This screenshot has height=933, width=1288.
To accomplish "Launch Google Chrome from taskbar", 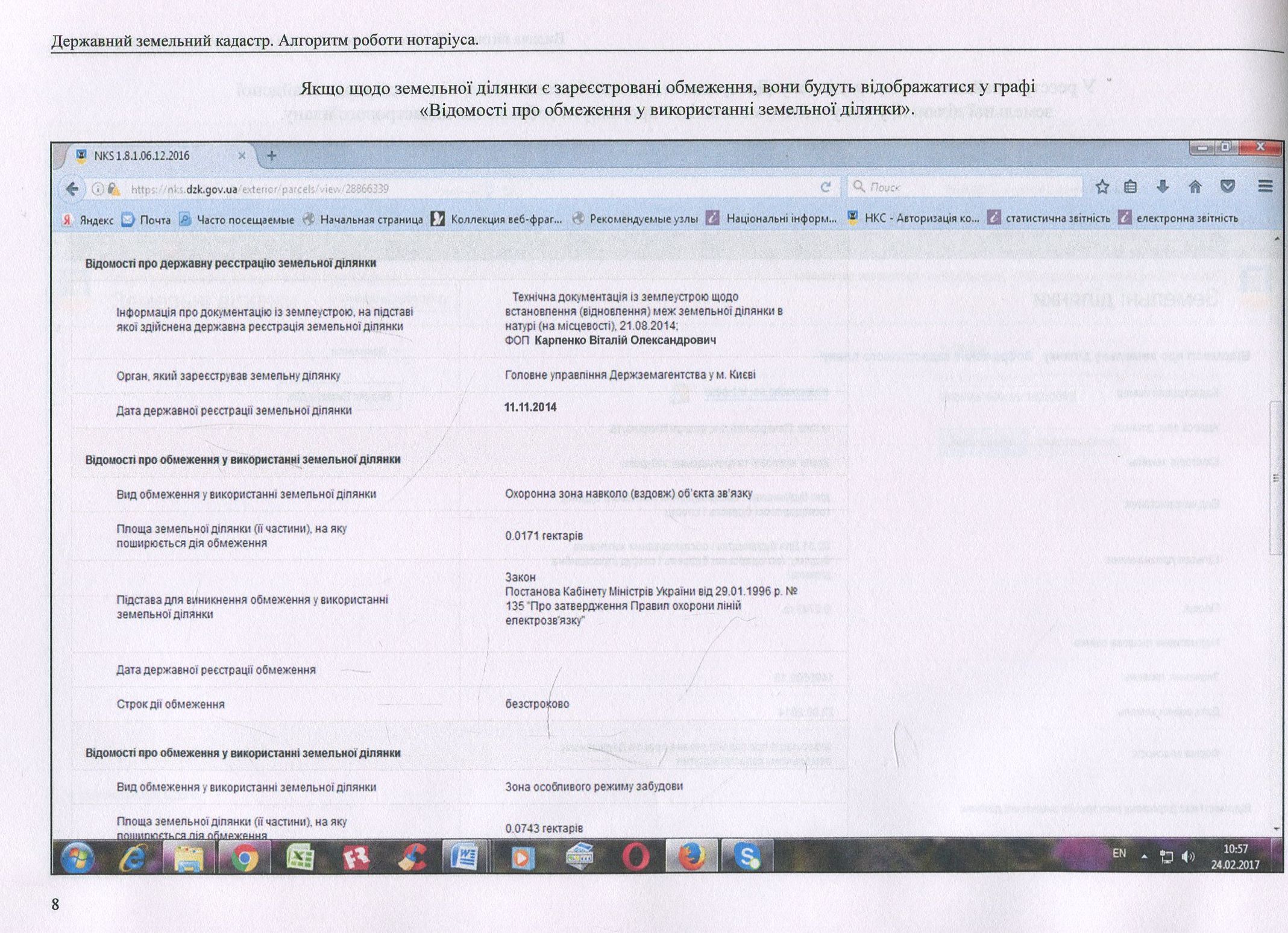I will pos(244,856).
